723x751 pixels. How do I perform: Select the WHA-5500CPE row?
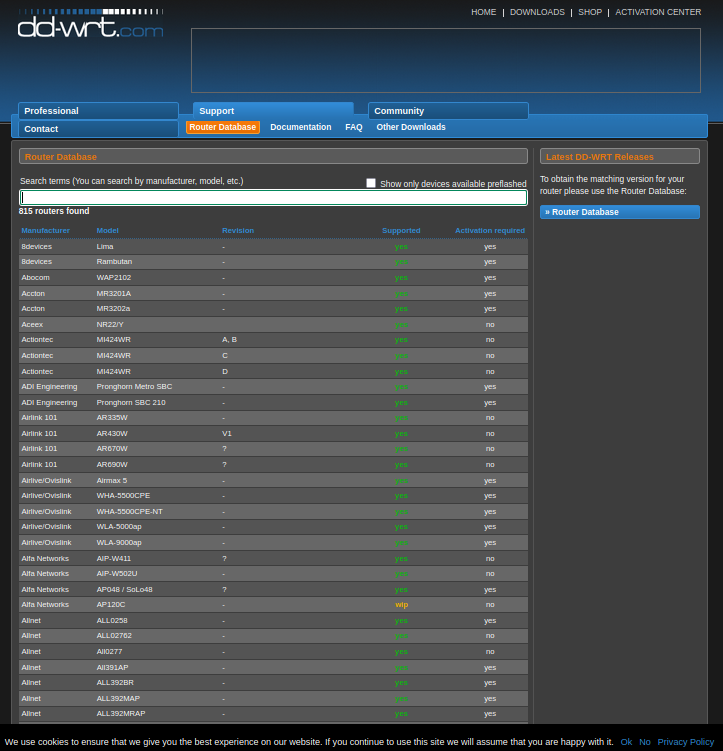[x=273, y=496]
